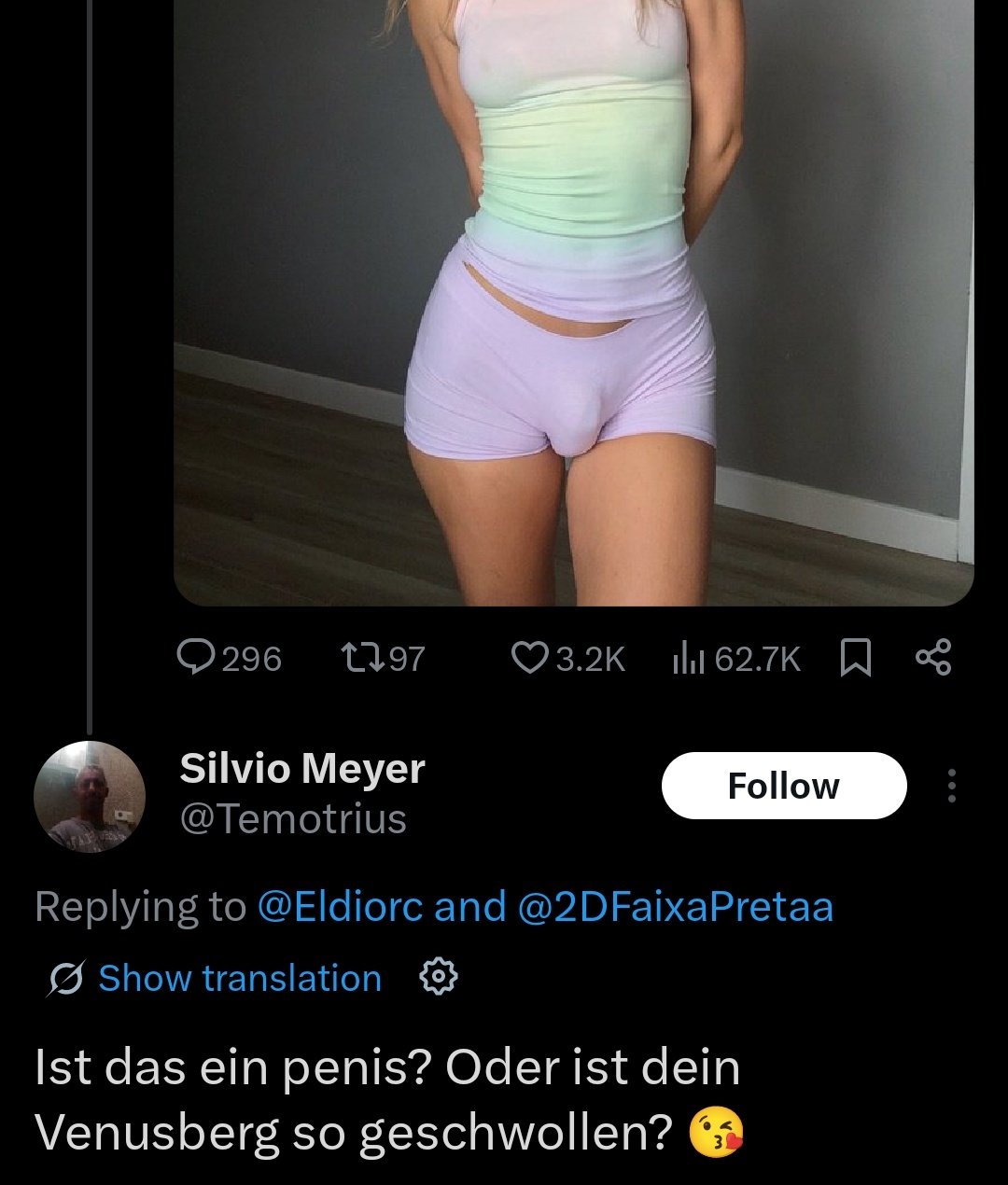Open the 296 replies count
1008x1185 pixels.
[251, 659]
